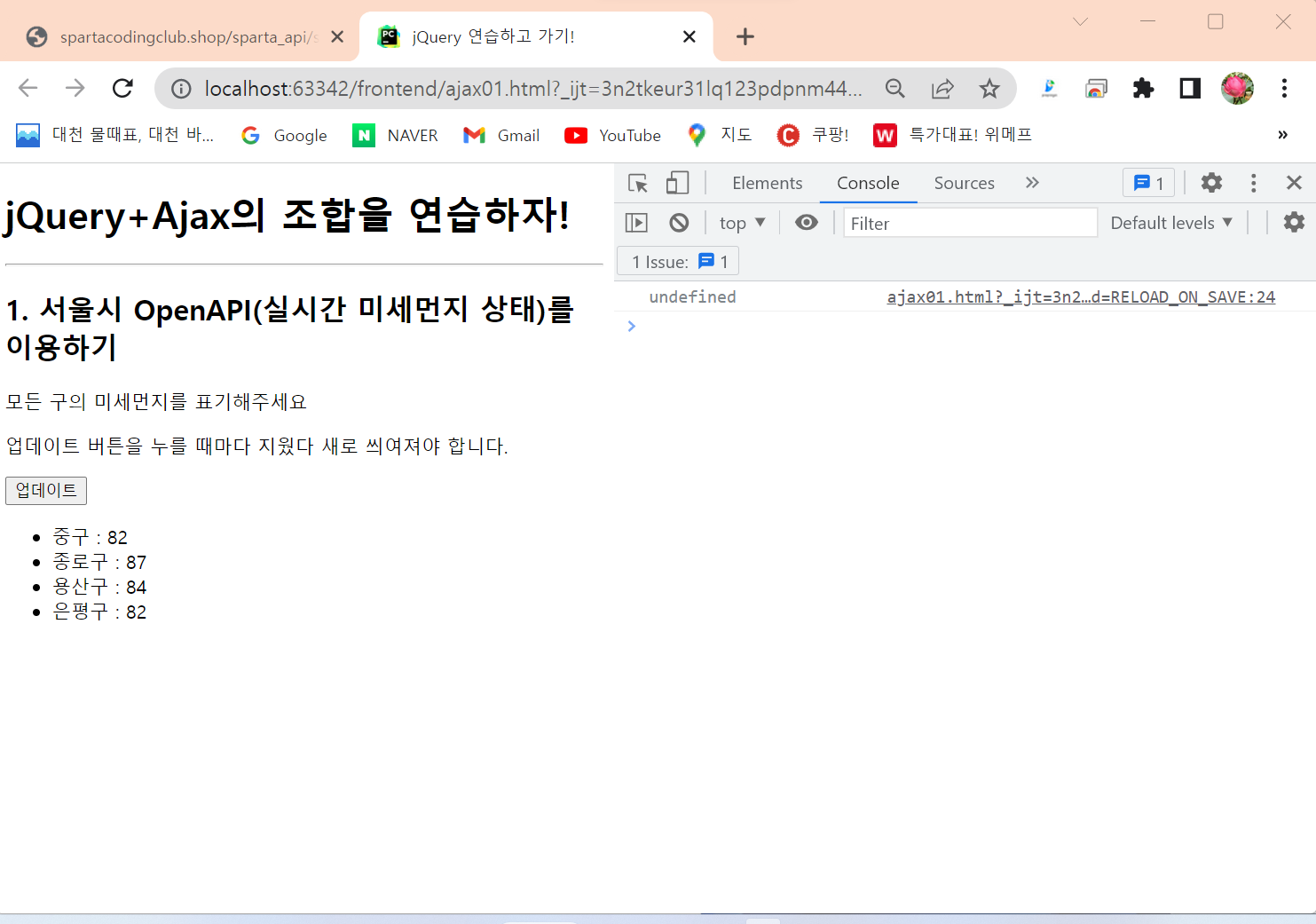Open Chrome profile avatar
Image resolution: width=1316 pixels, height=924 pixels.
1237,88
